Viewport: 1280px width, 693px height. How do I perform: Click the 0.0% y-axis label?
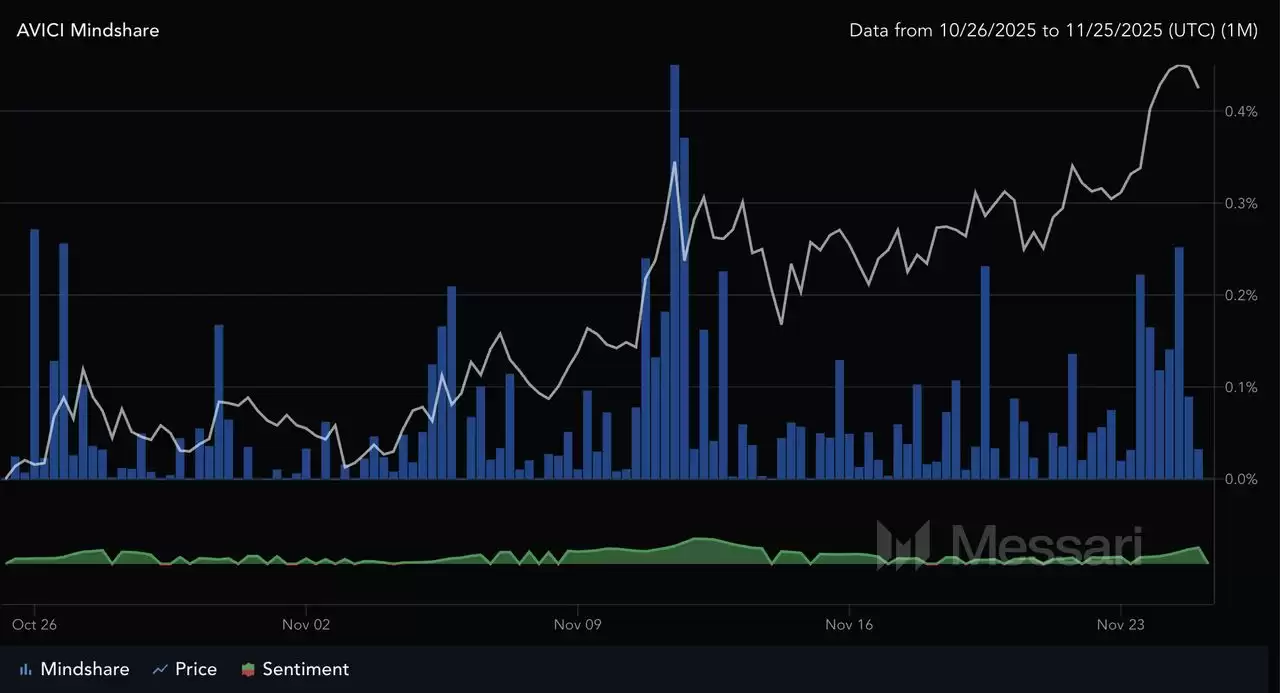tap(1242, 479)
